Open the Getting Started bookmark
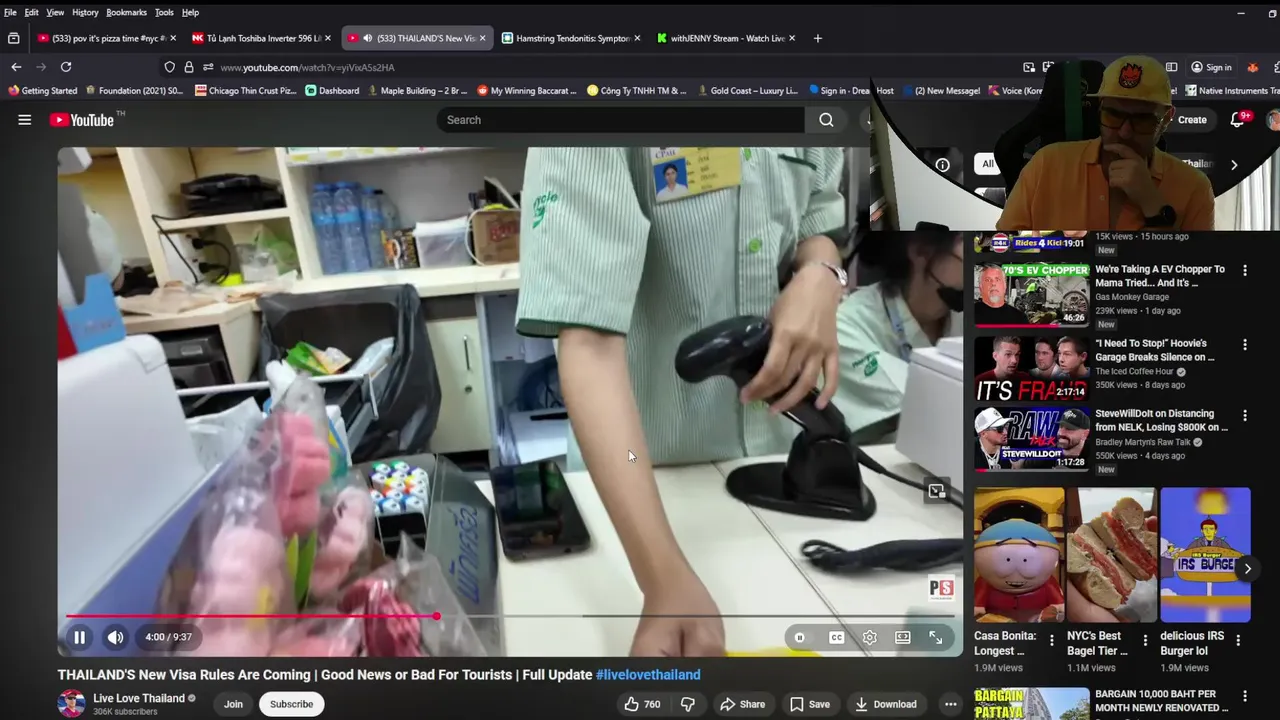This screenshot has width=1280, height=720. [42, 90]
